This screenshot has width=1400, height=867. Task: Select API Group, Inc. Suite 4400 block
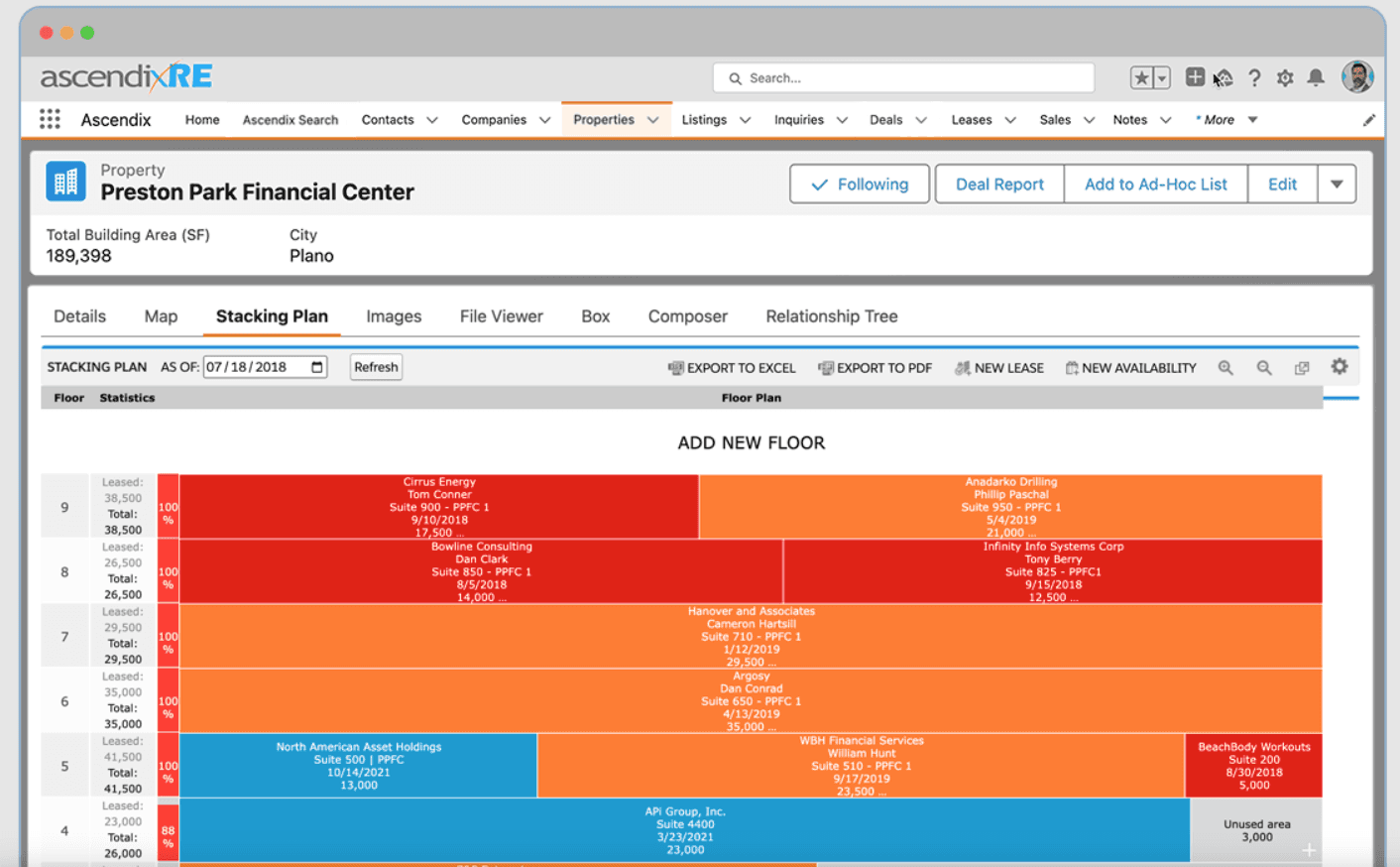coord(685,830)
